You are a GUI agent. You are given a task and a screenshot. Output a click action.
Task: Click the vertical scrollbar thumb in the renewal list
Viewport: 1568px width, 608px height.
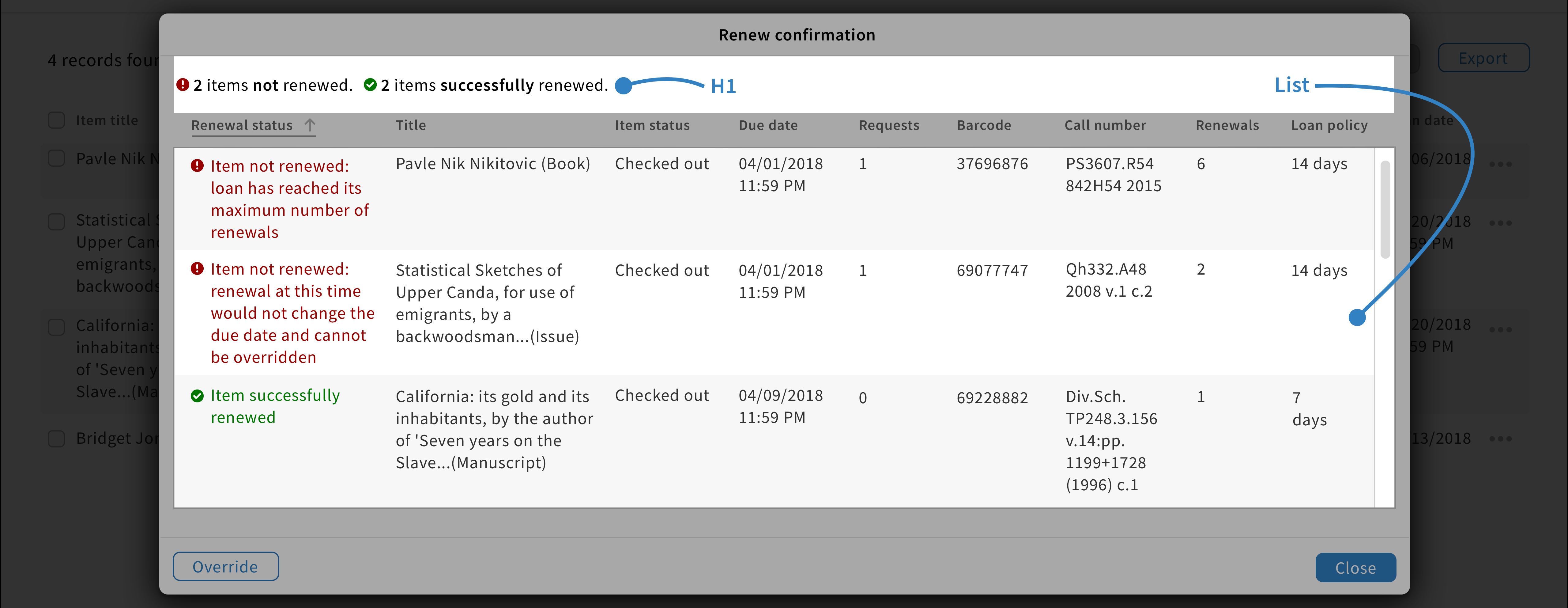(1385, 209)
